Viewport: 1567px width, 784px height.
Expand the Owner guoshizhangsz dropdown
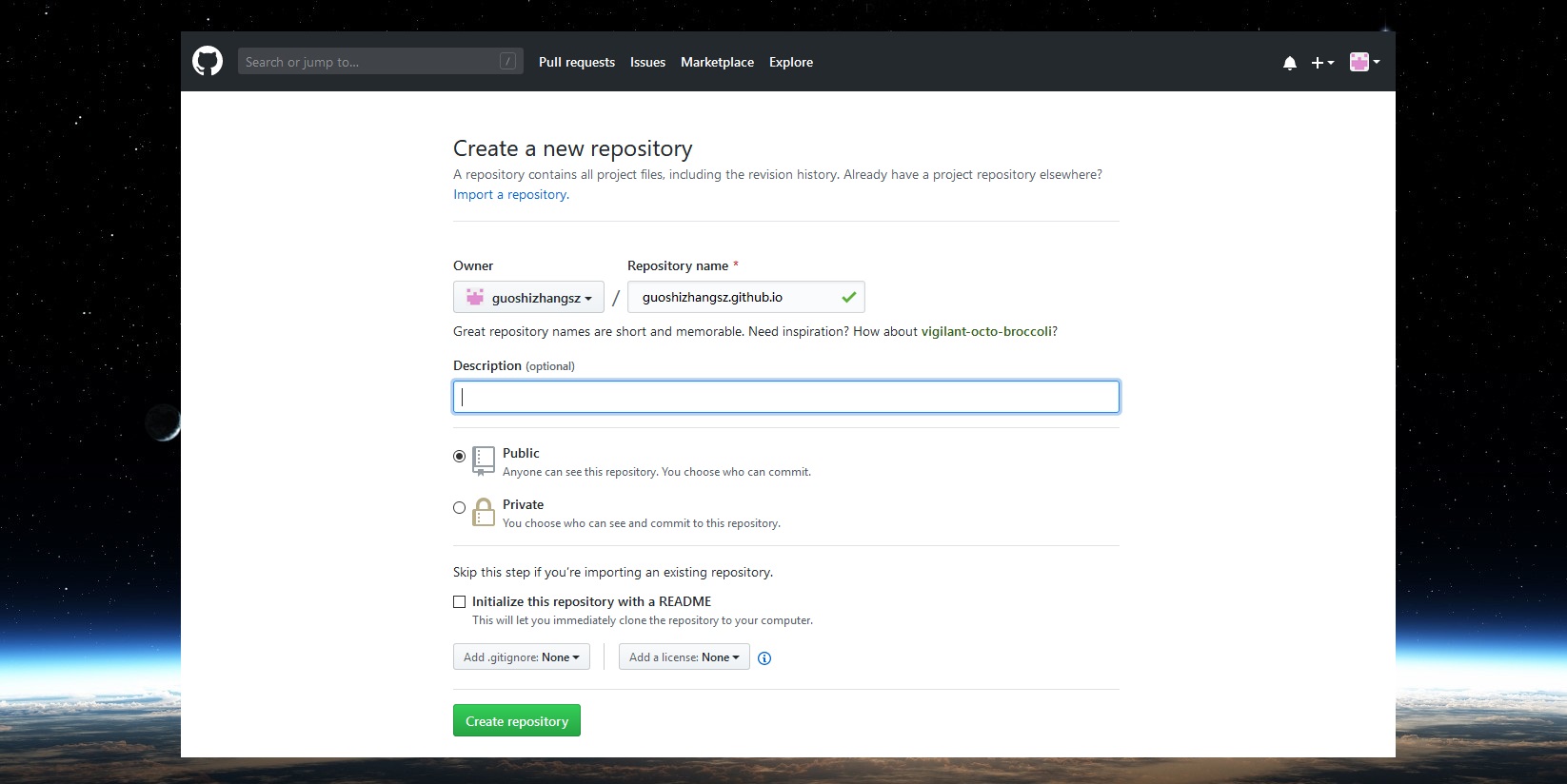pos(528,297)
